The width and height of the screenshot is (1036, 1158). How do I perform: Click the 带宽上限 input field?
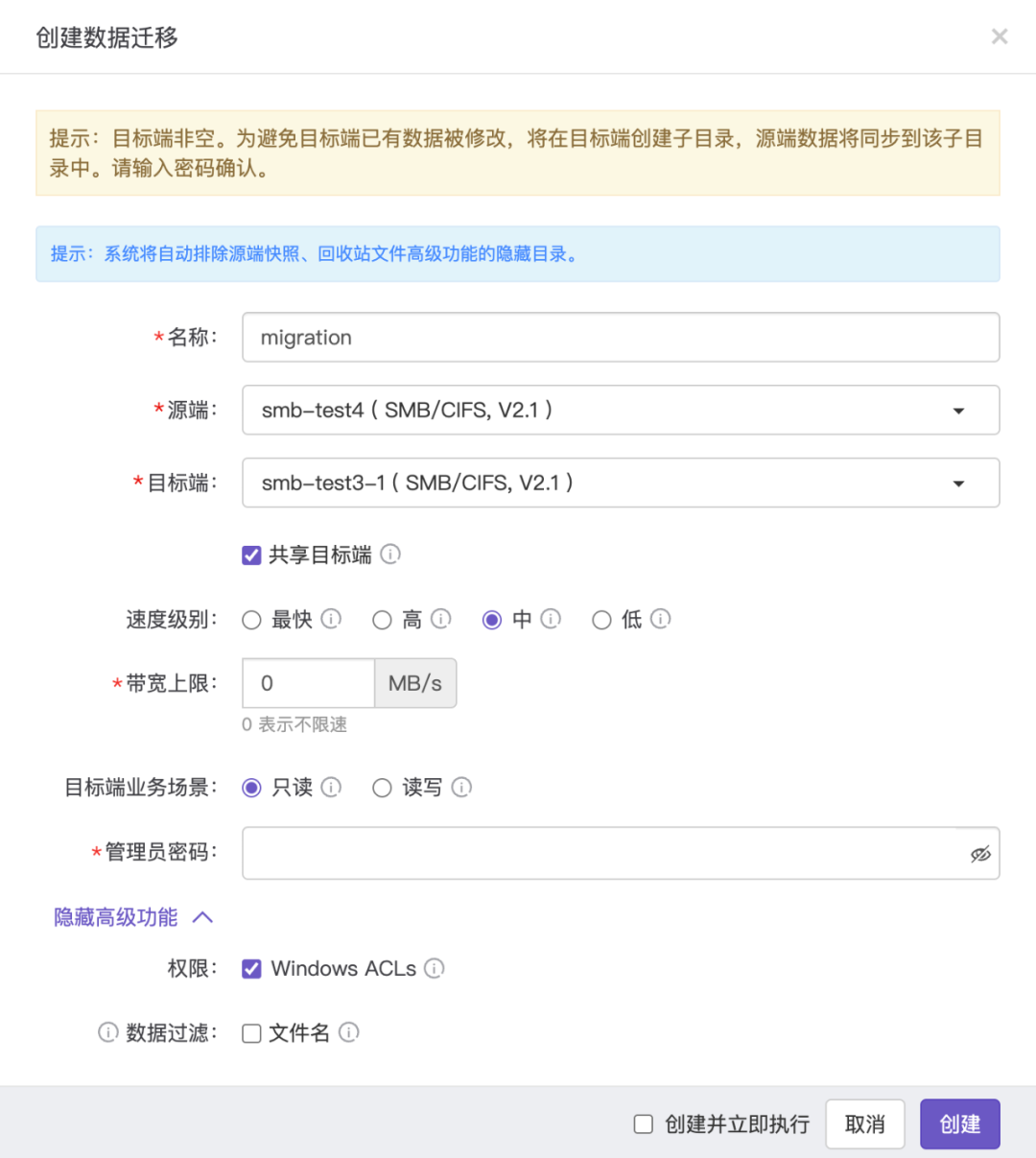pos(308,683)
